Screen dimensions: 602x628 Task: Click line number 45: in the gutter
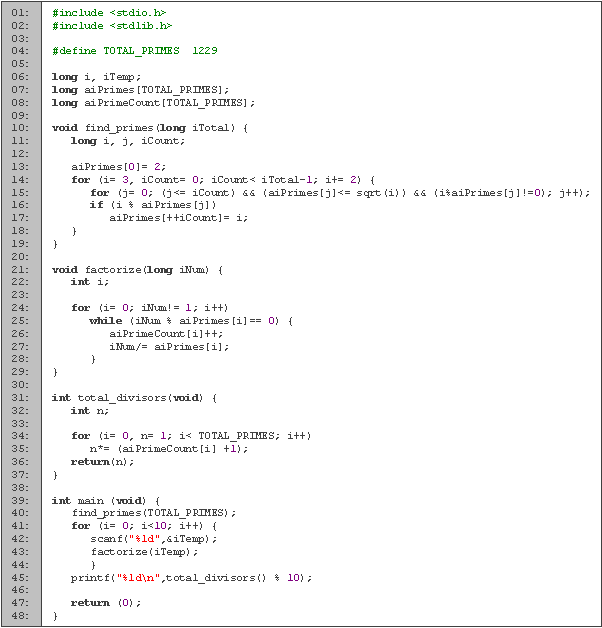pyautogui.click(x=20, y=578)
